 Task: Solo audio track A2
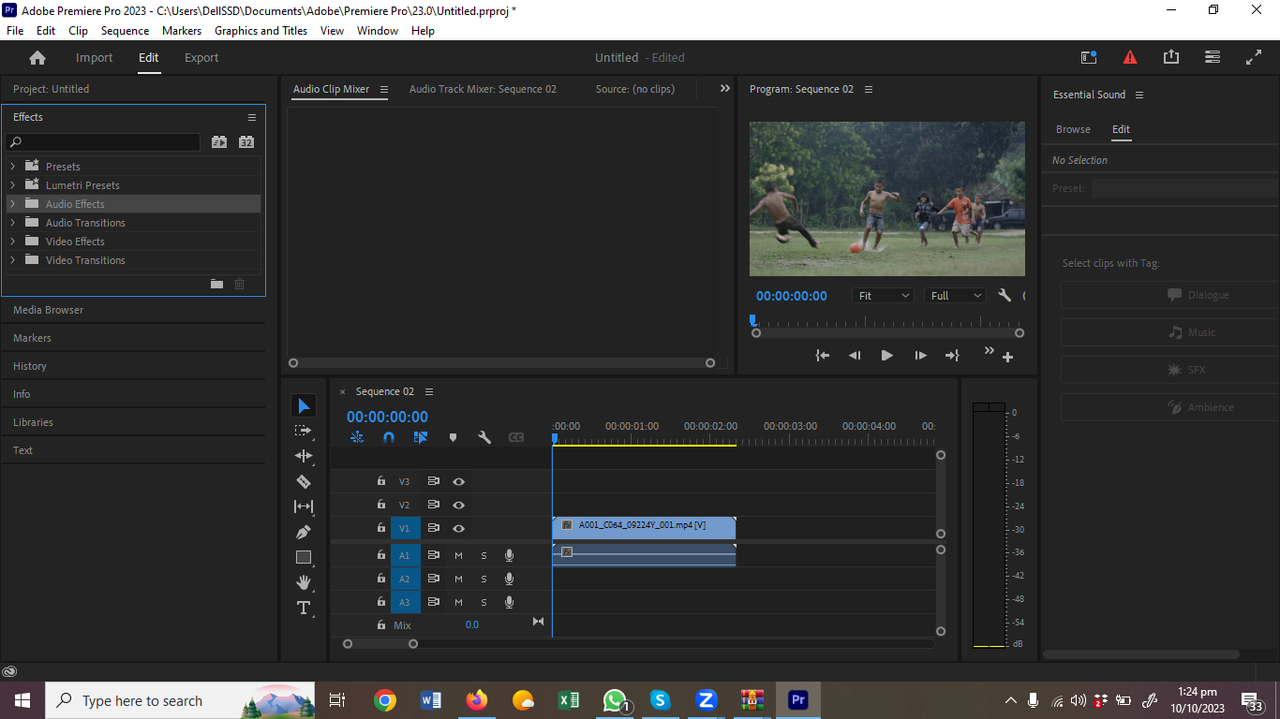point(484,579)
